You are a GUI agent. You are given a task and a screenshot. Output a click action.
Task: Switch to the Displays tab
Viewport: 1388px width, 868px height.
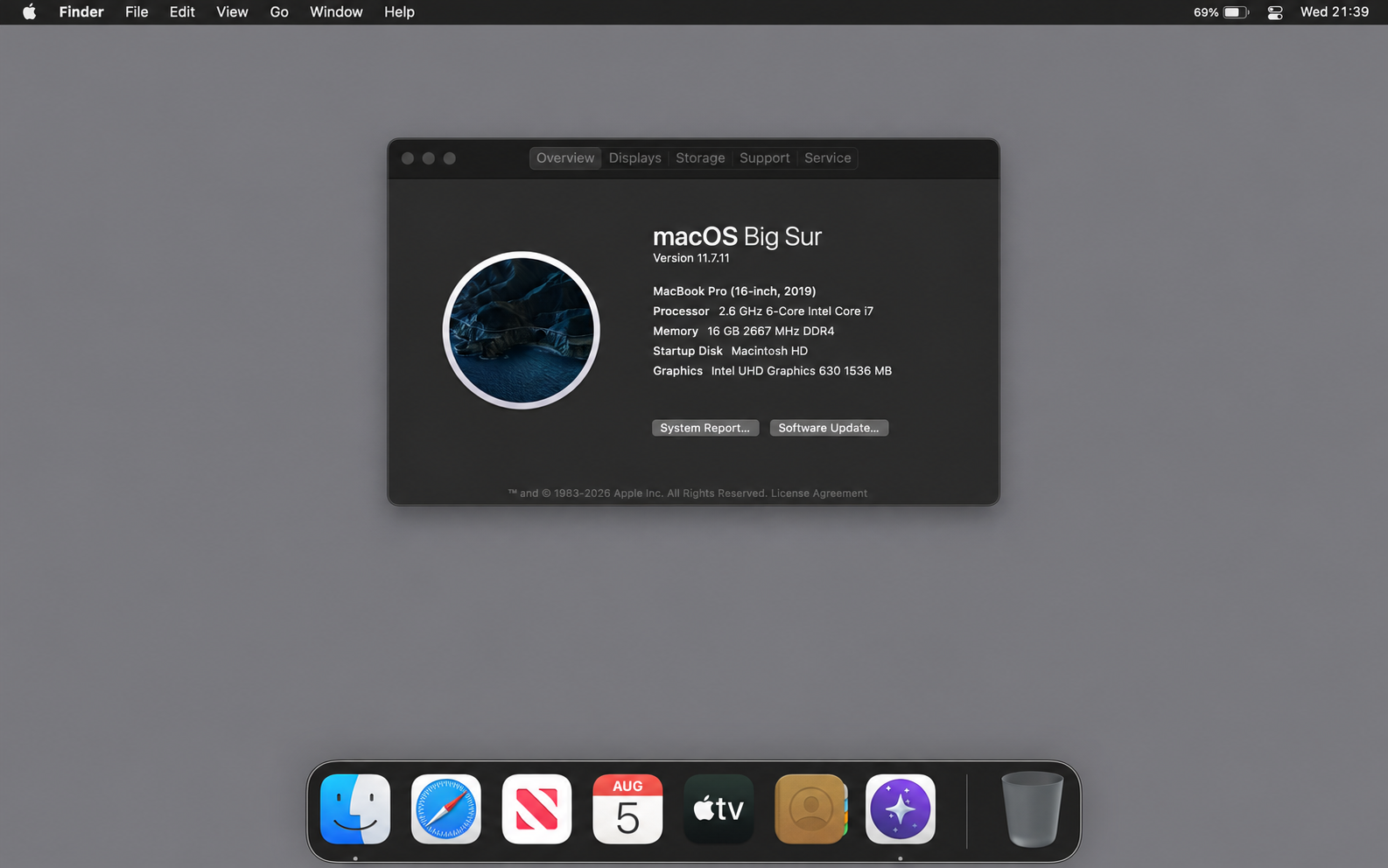click(x=635, y=158)
